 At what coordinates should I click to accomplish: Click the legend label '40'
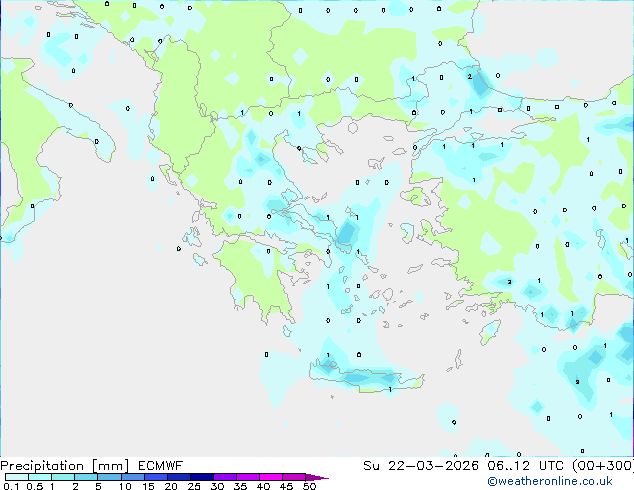(263, 486)
